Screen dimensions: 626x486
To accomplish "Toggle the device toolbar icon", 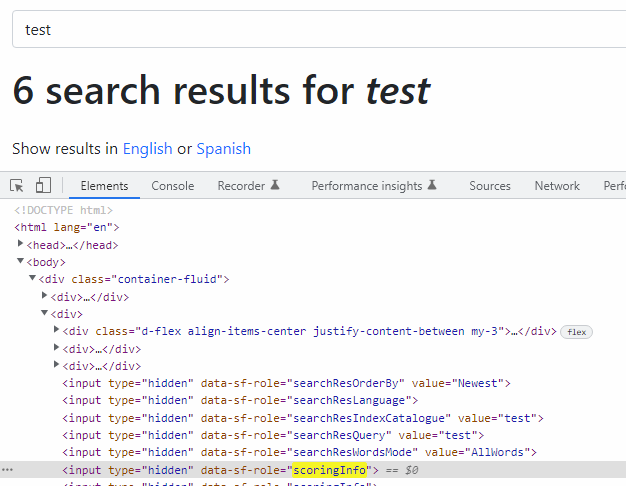I will tap(43, 185).
